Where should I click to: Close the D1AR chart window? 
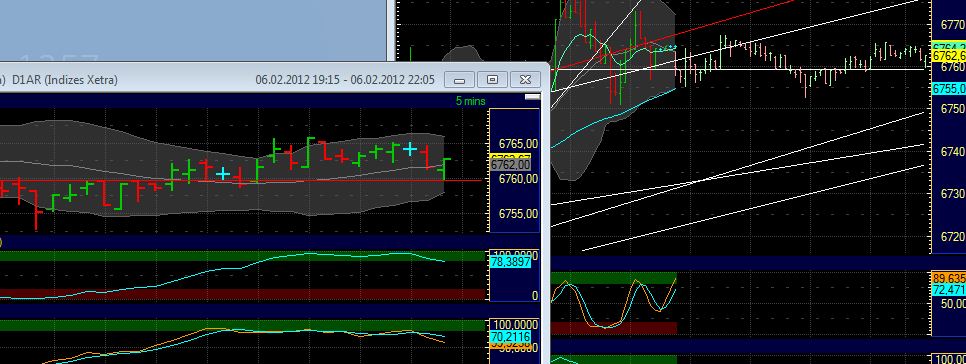[525, 79]
